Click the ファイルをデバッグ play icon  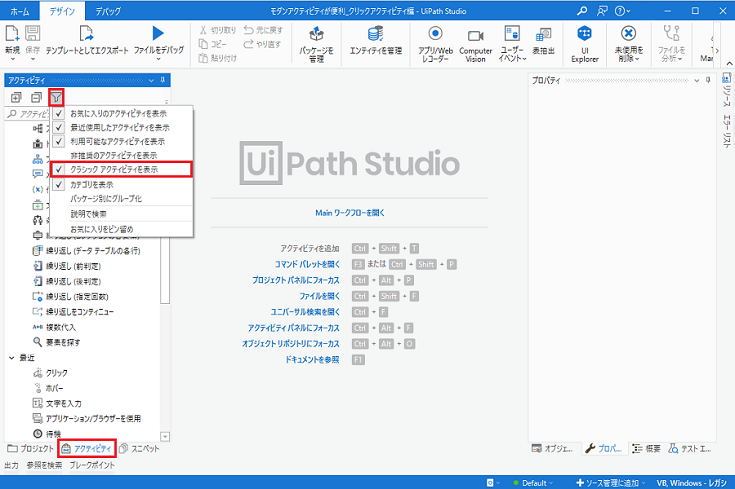pyautogui.click(x=159, y=35)
